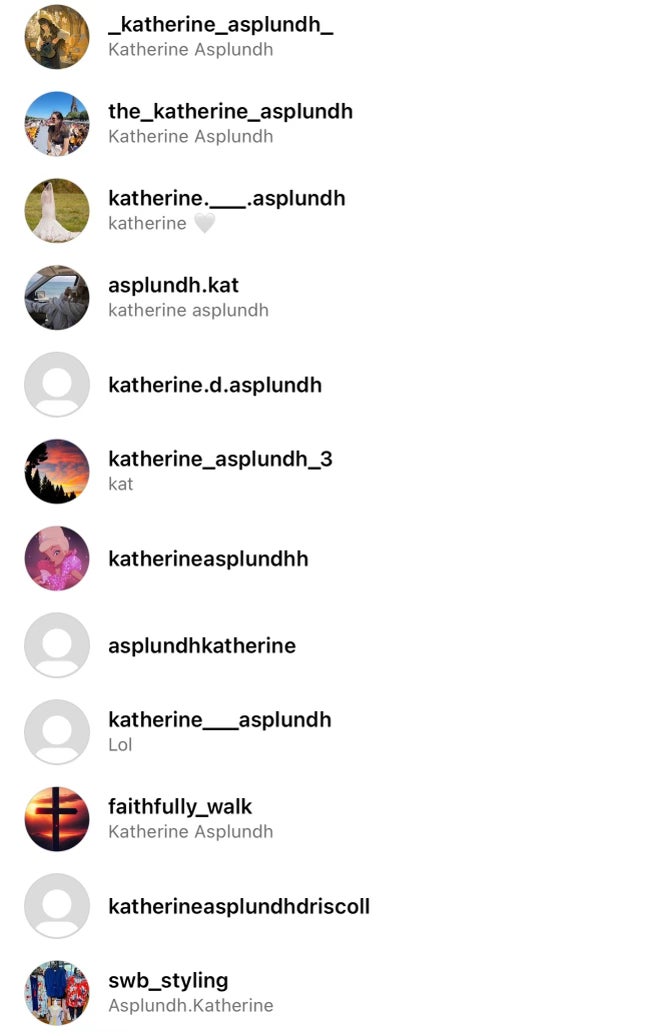Screen dimensions: 645x1036
Task: Open the asplundh.kat car avatar
Action: pos(57,297)
